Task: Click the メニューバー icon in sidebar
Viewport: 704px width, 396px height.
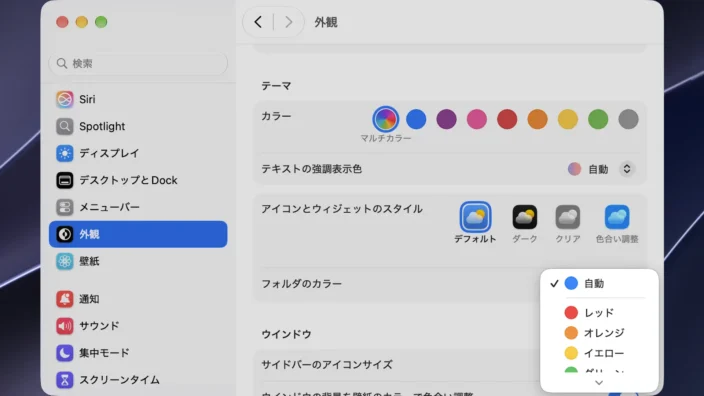Action: (65, 207)
